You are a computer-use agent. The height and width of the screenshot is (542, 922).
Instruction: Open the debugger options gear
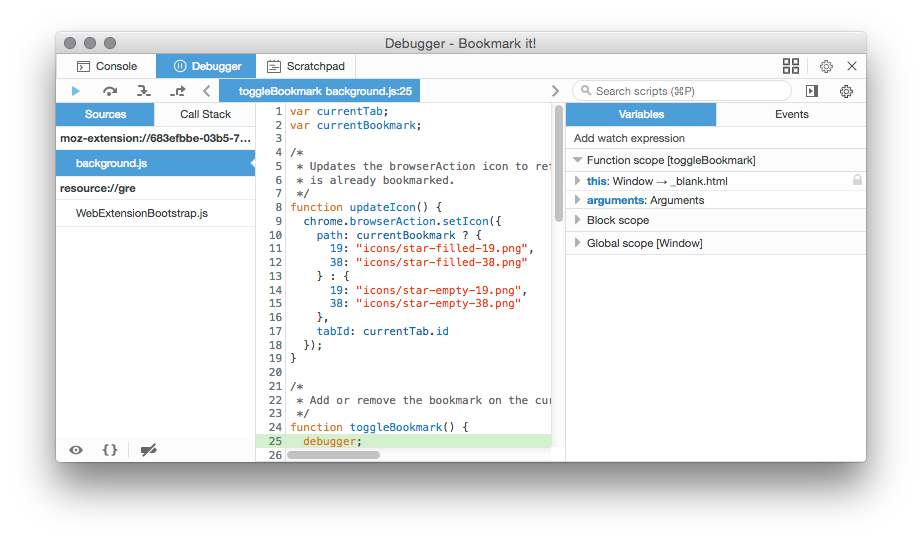tap(846, 91)
